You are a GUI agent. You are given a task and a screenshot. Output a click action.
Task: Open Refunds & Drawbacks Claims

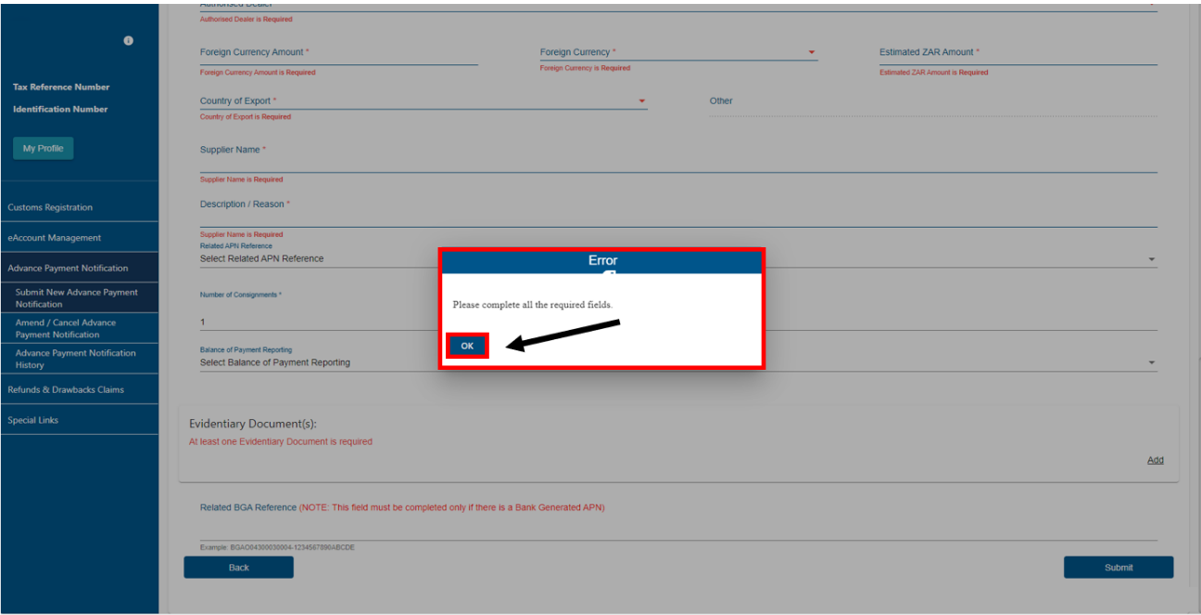point(66,390)
